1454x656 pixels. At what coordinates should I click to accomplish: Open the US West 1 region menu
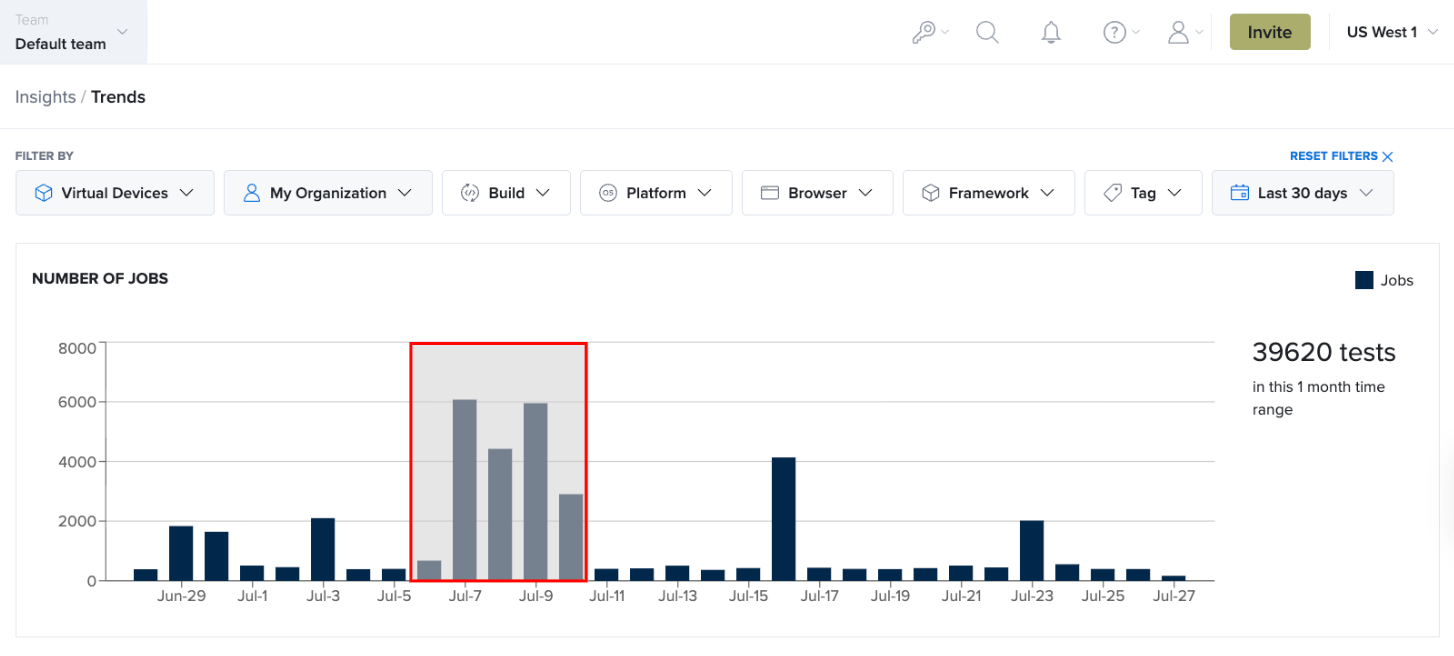(1390, 32)
